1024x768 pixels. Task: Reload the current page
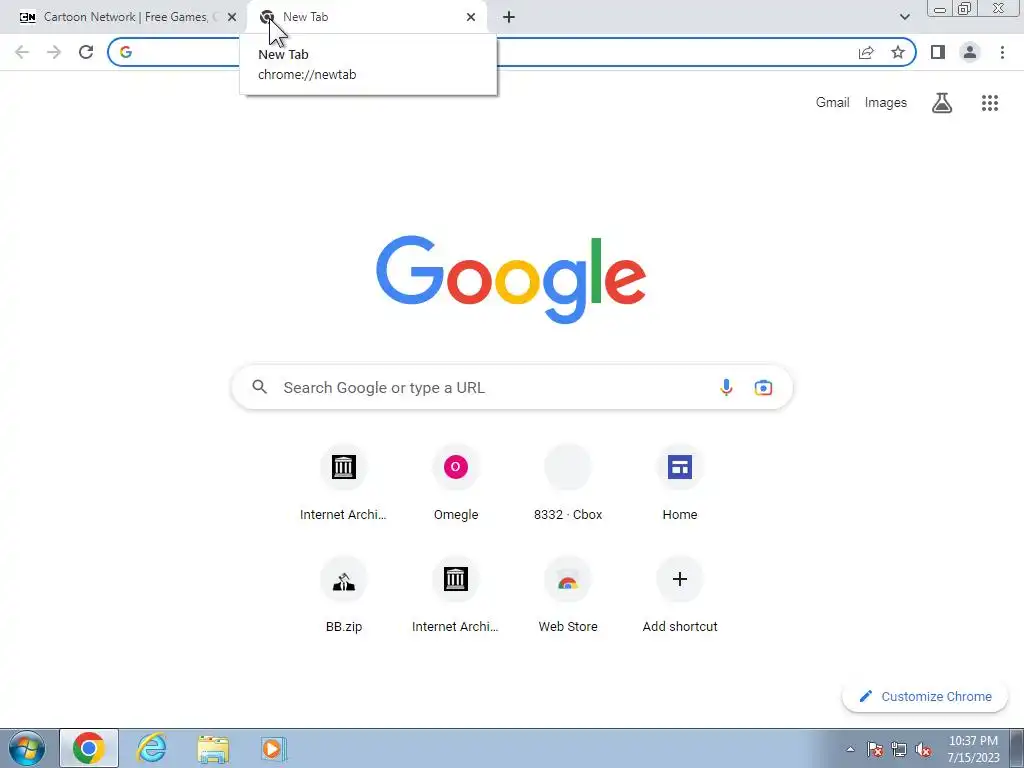(x=86, y=52)
